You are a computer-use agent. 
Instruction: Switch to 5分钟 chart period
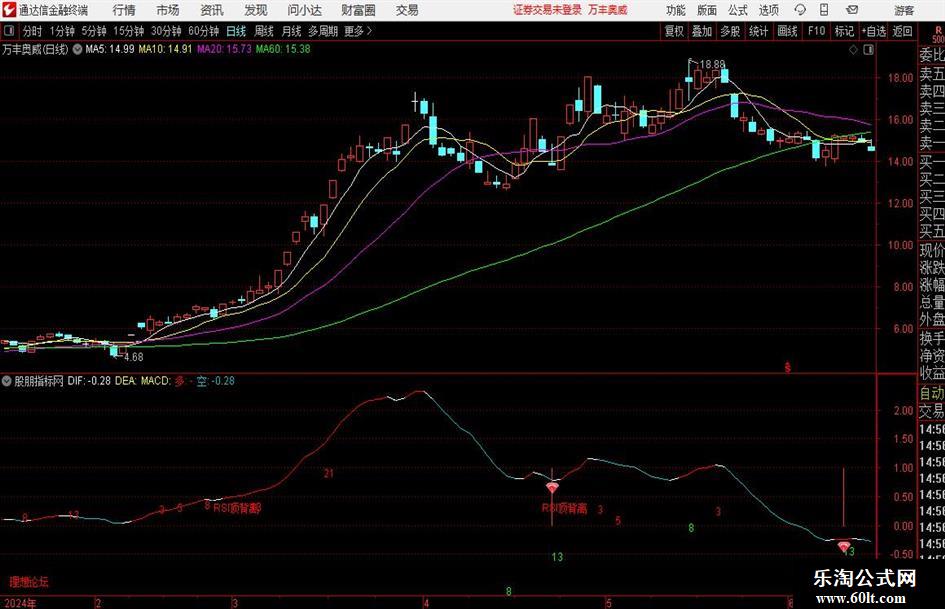pyautogui.click(x=94, y=31)
